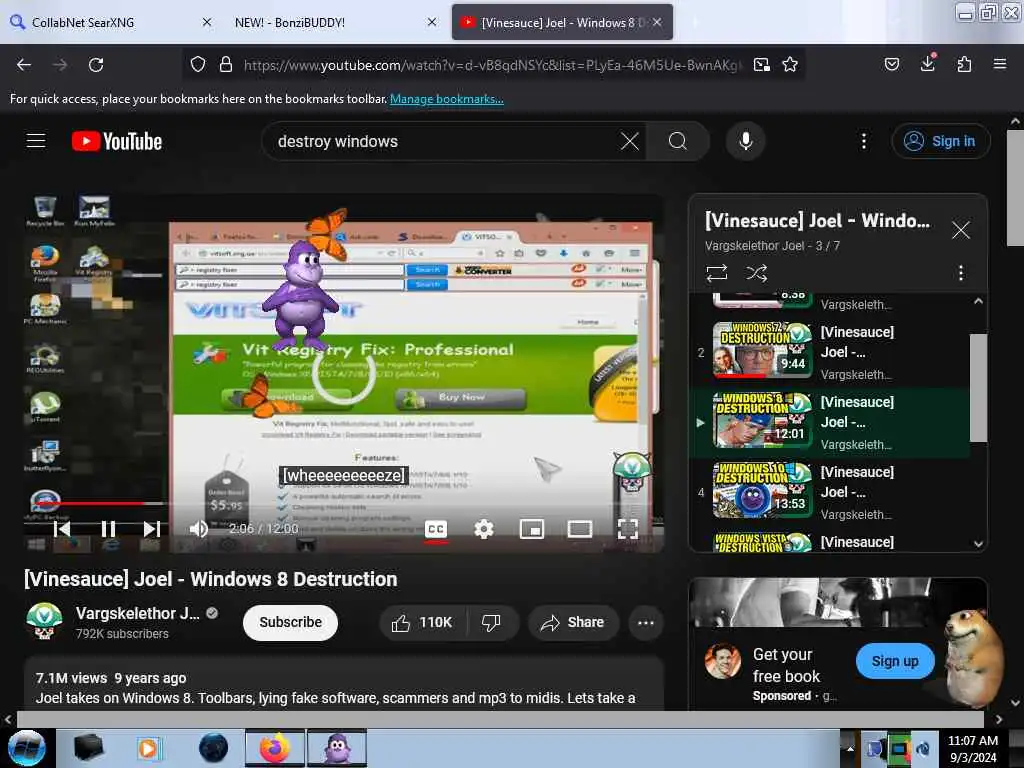Click the browser address bar URL
This screenshot has height=768, width=1024.
tap(492, 65)
